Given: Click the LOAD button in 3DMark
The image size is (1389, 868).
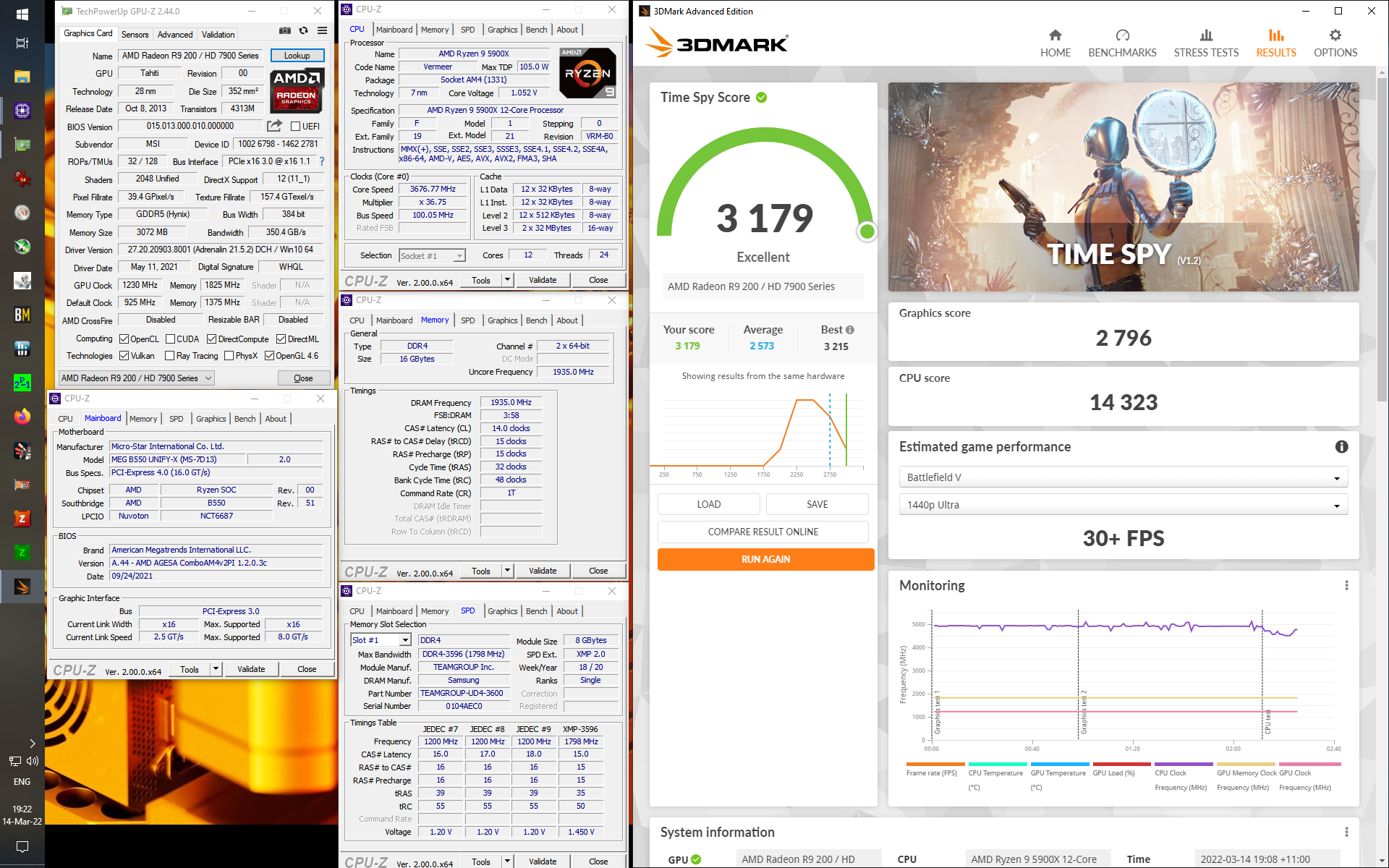Looking at the screenshot, I should coord(708,504).
